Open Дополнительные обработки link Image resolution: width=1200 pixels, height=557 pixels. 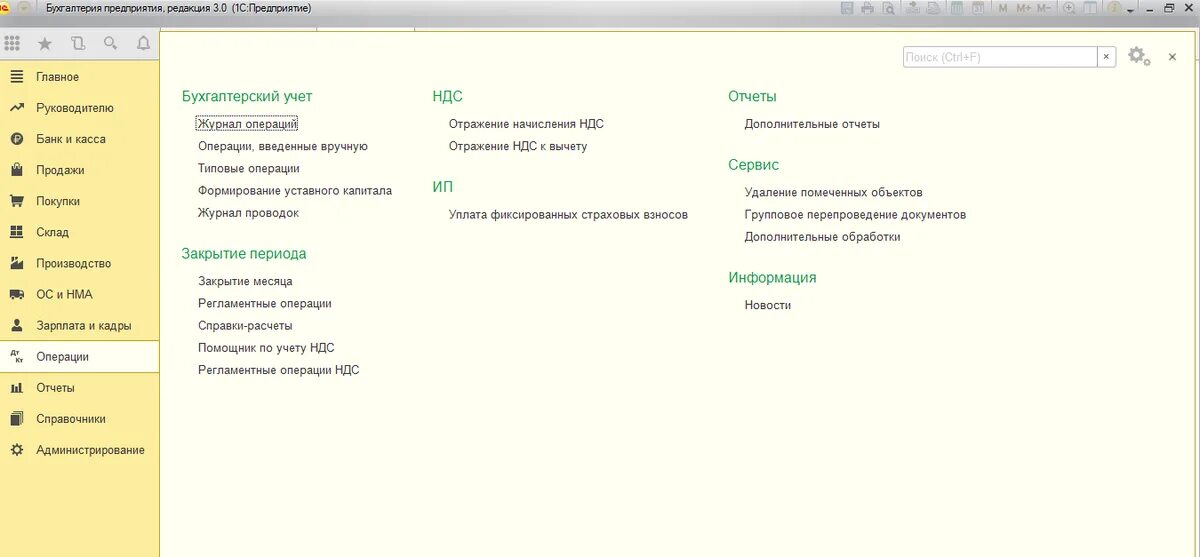823,237
